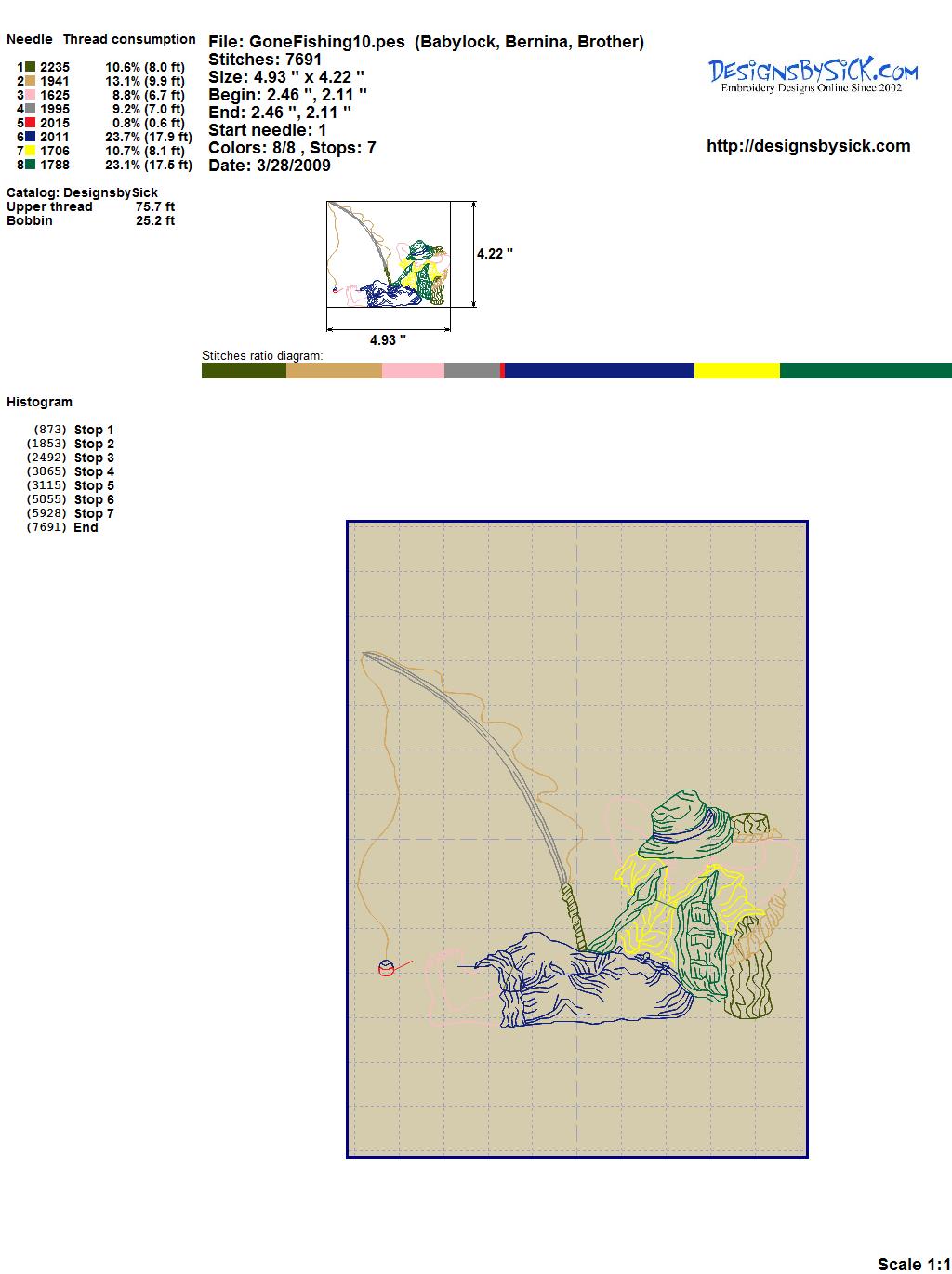The height and width of the screenshot is (1274, 952).
Task: Click the DesignsBySick.com logo
Action: click(x=813, y=74)
